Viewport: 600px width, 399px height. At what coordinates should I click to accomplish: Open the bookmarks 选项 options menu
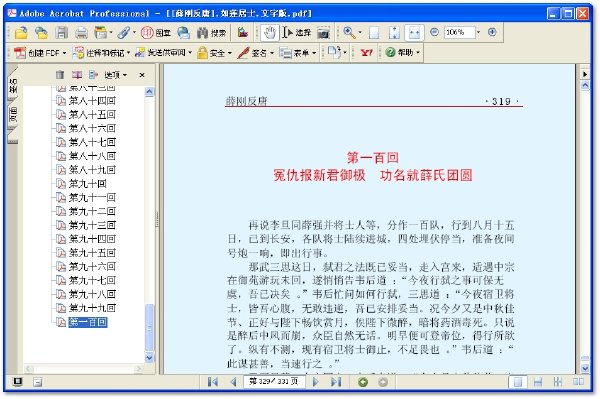pos(115,75)
